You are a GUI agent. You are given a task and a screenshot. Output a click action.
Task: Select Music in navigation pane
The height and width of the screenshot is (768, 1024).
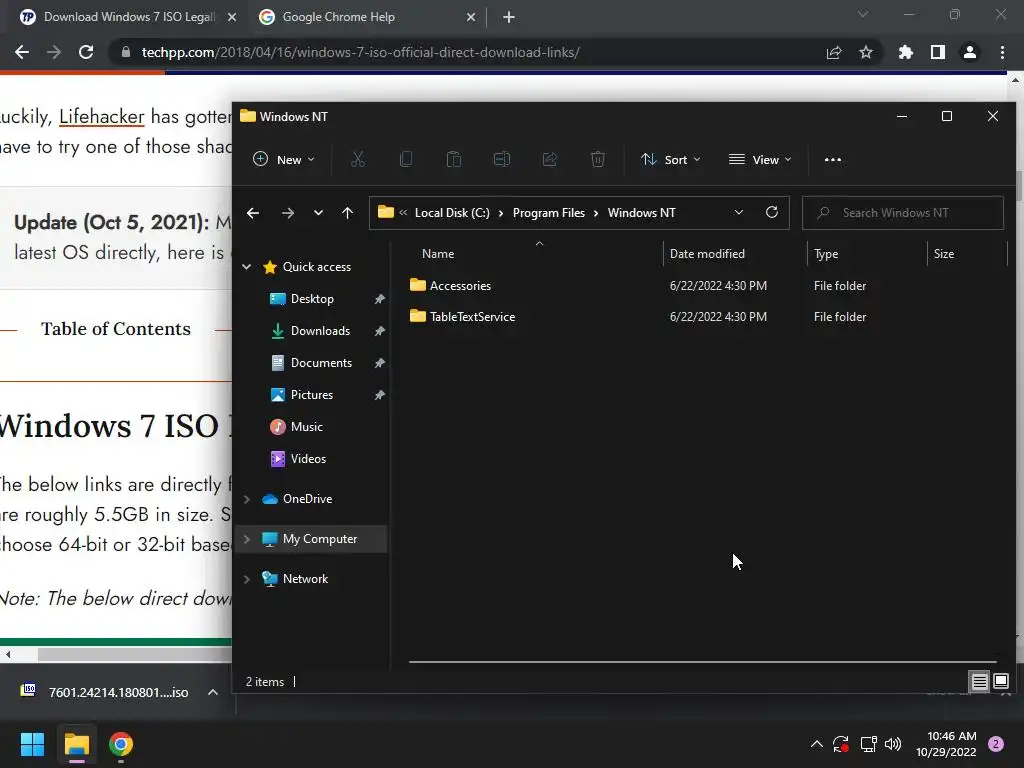[x=306, y=426]
